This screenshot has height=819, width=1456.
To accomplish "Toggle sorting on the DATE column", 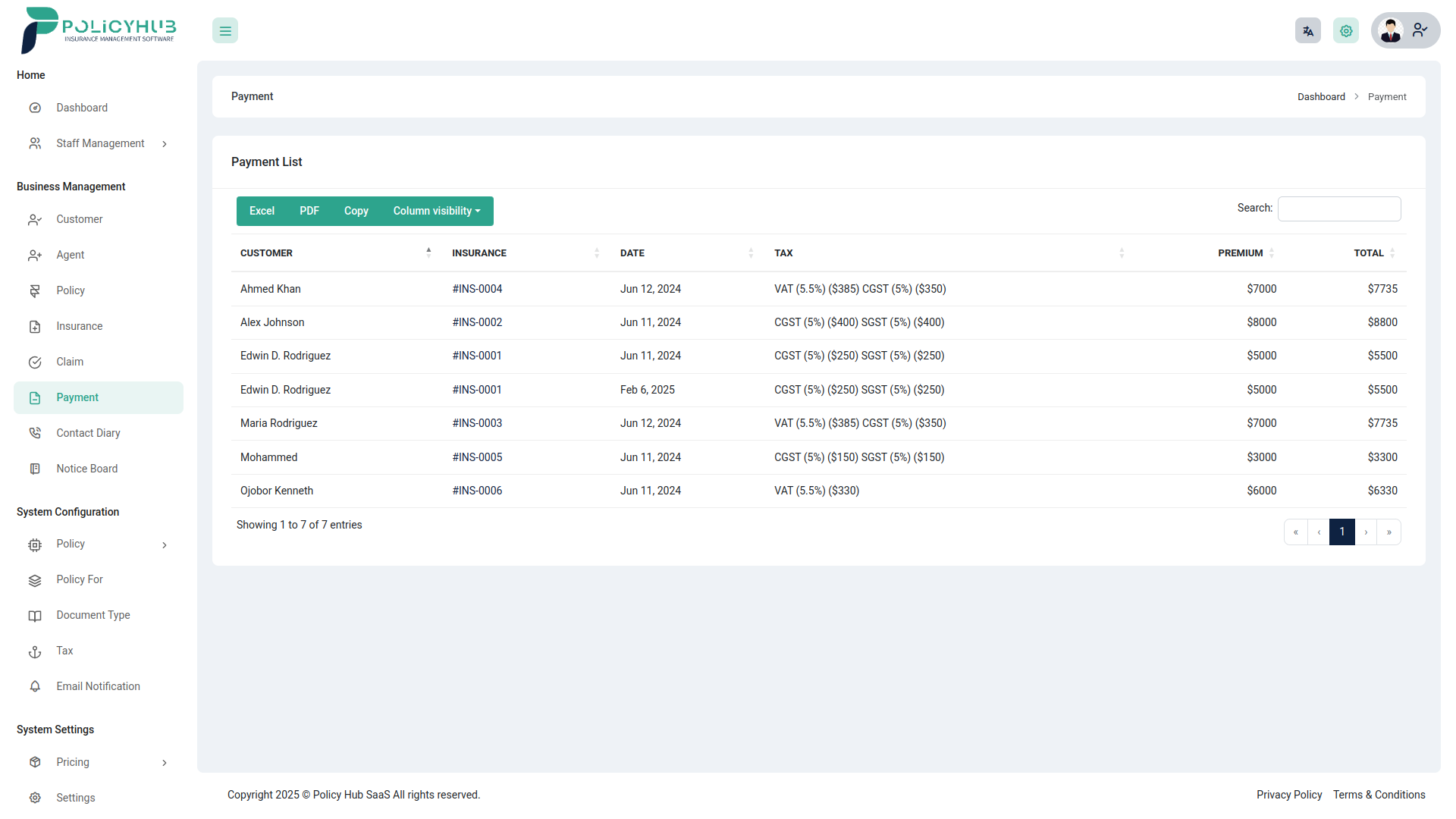I will [632, 253].
